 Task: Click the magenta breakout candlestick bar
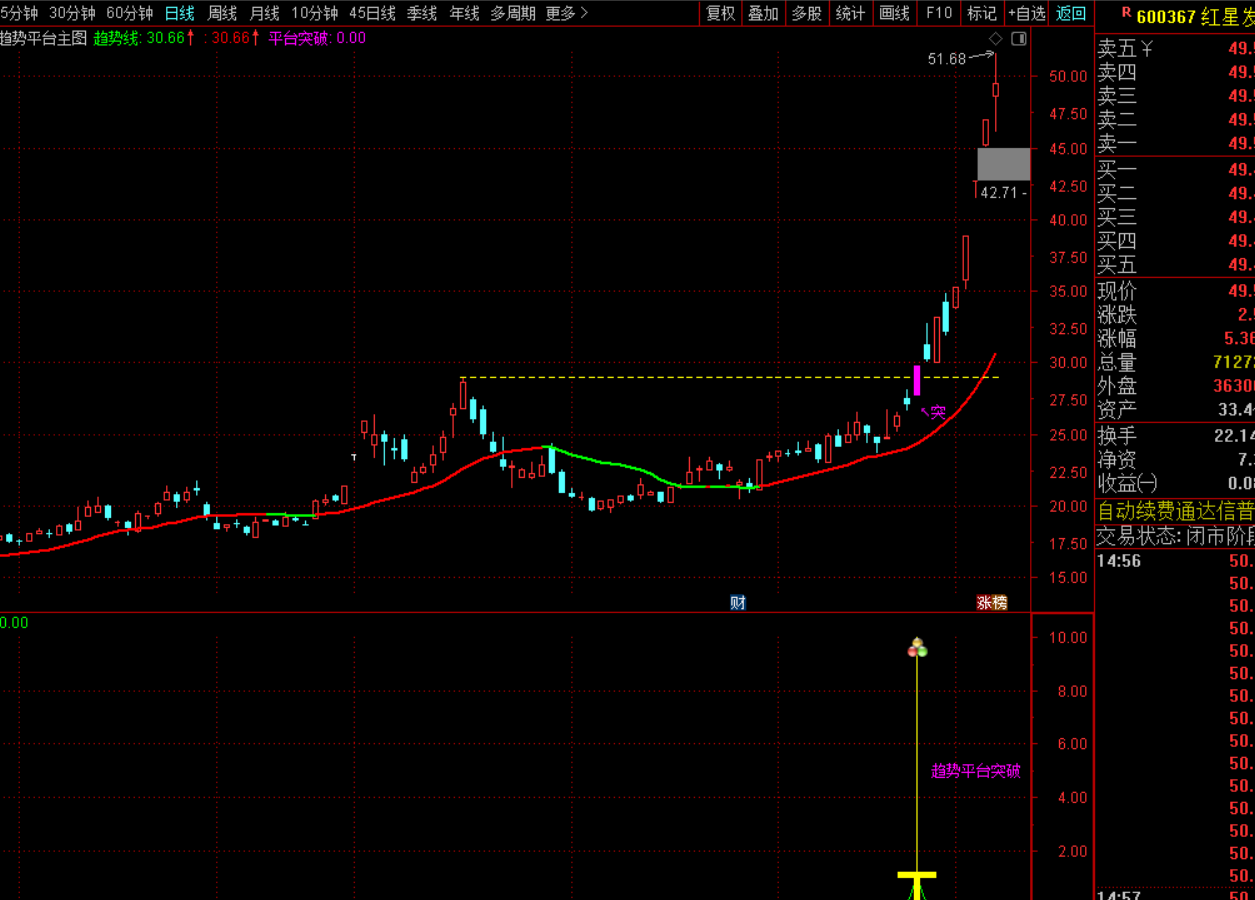917,380
